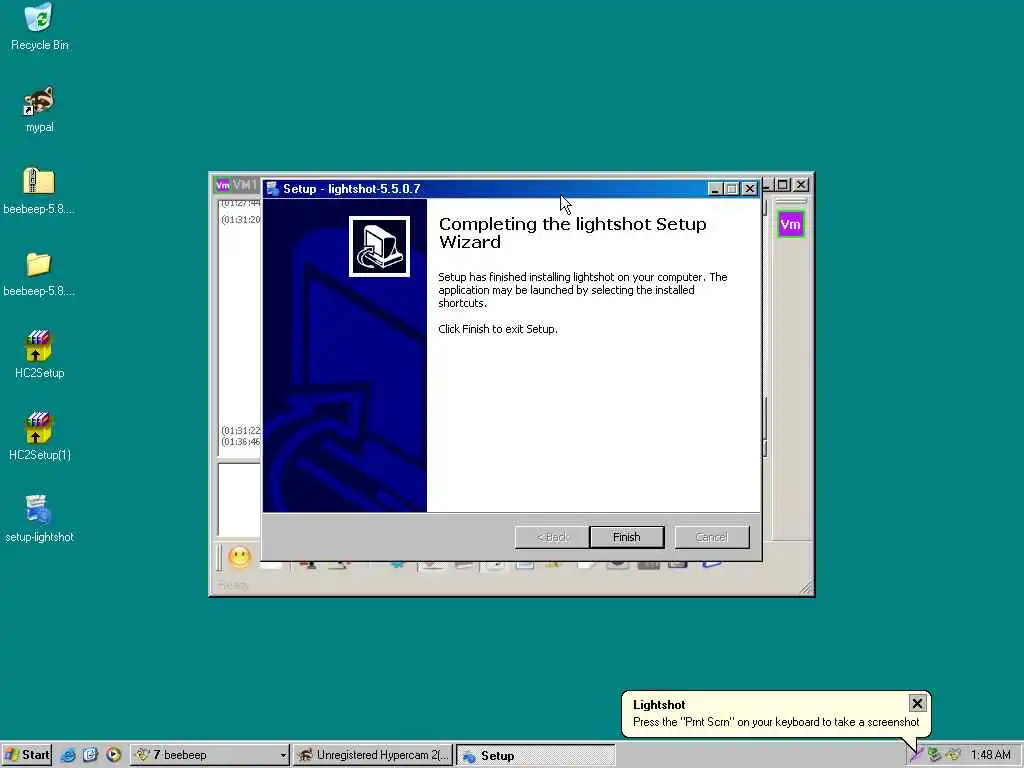Activate the Setup taskbar button

[x=536, y=756]
